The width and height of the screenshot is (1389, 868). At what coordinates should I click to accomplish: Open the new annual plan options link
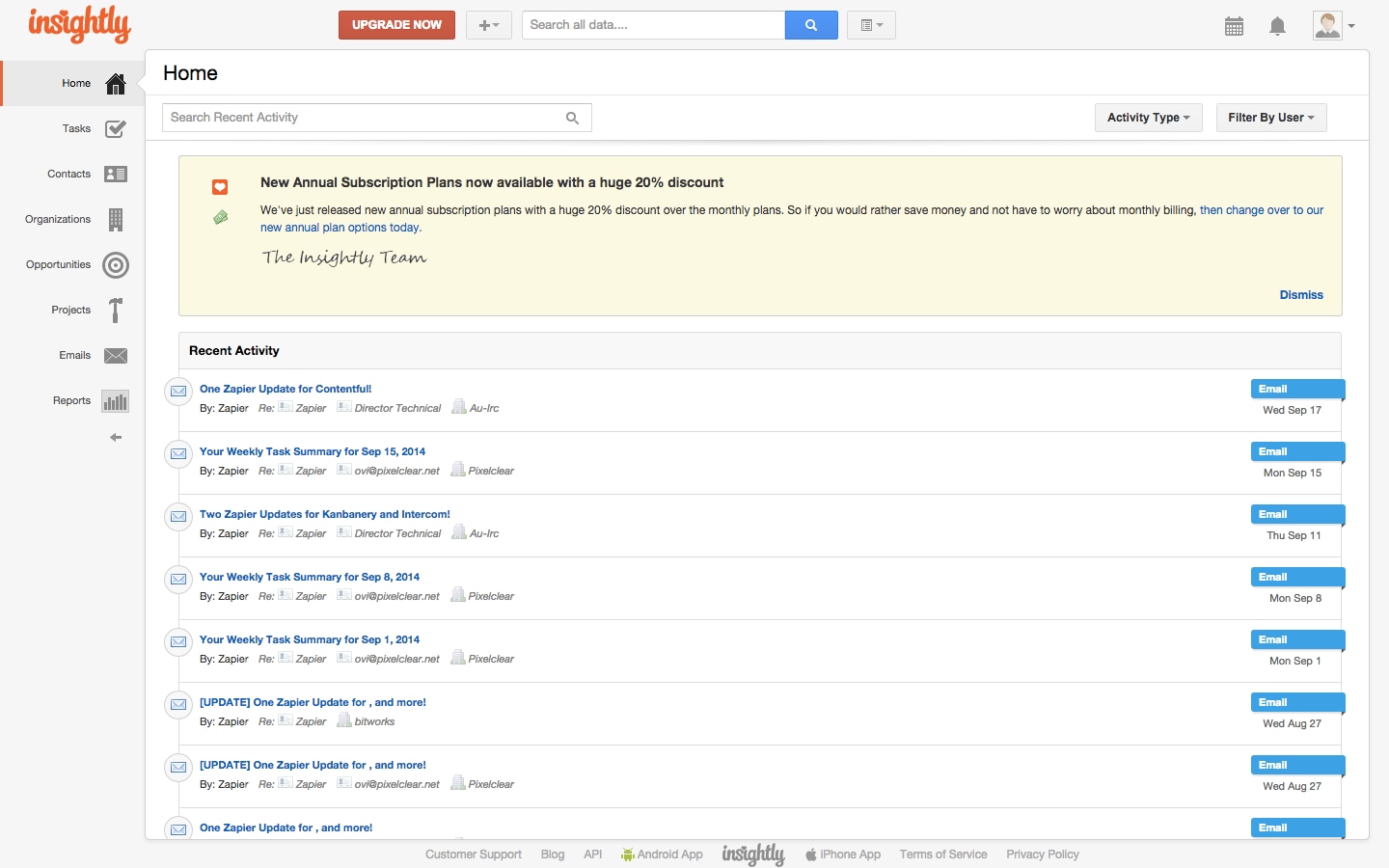(340, 228)
